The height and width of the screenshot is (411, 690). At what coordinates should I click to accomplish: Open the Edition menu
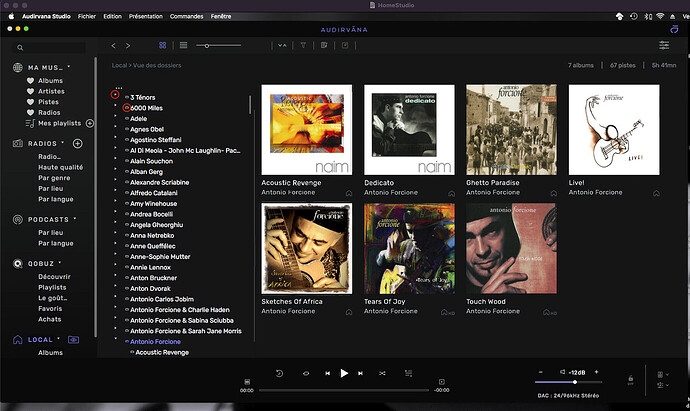113,16
